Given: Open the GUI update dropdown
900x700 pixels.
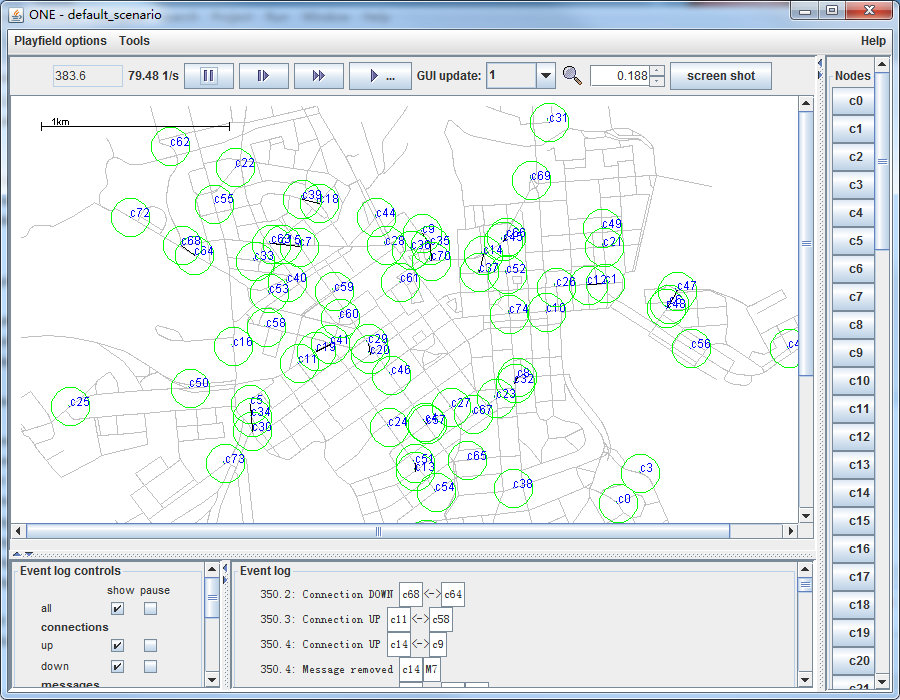Looking at the screenshot, I should click(x=545, y=76).
